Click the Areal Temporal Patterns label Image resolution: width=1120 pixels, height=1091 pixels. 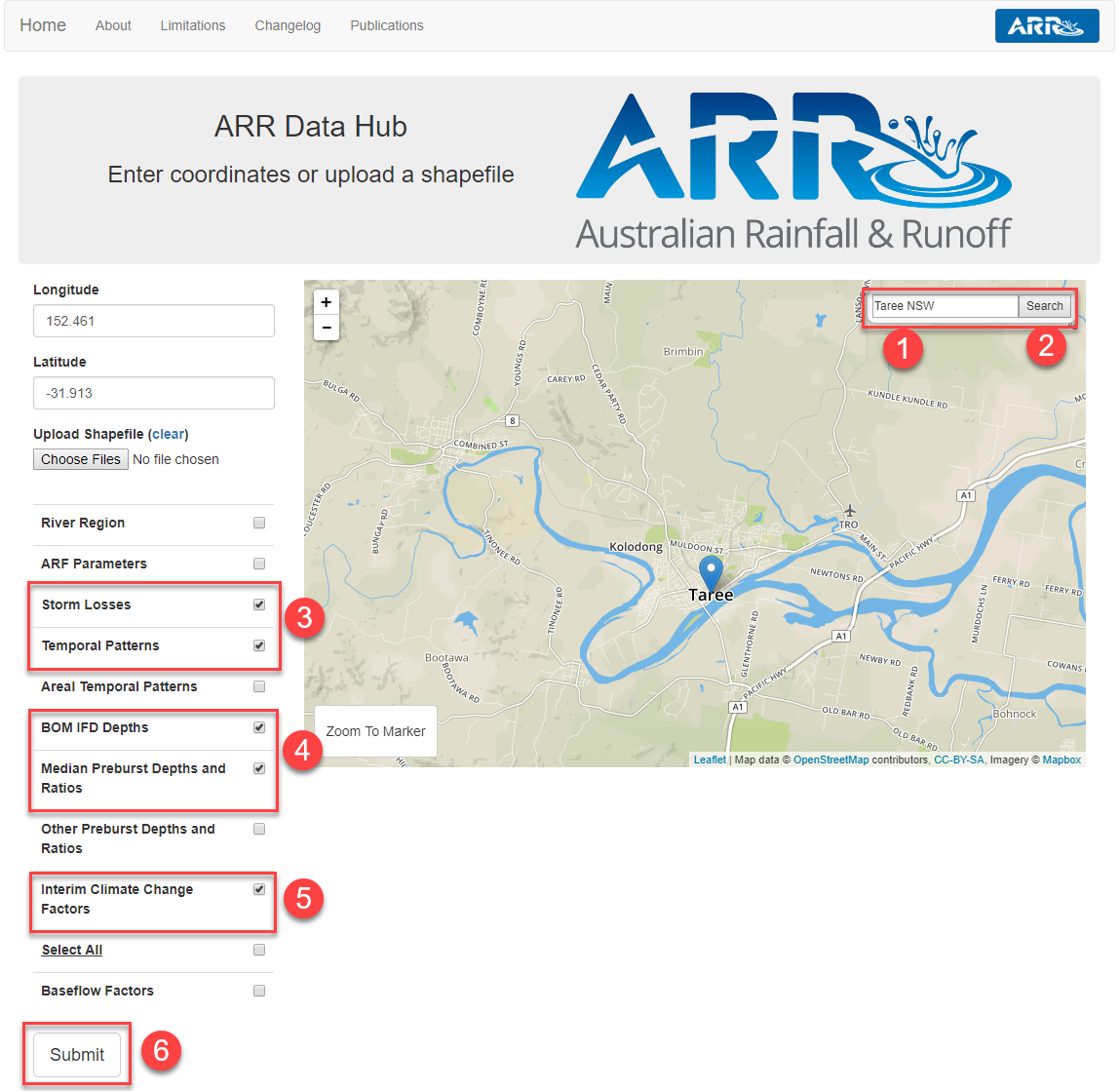pyautogui.click(x=119, y=686)
